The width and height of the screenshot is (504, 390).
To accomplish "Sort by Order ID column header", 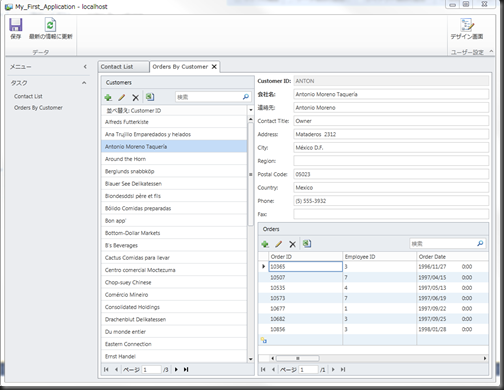I will (306, 257).
